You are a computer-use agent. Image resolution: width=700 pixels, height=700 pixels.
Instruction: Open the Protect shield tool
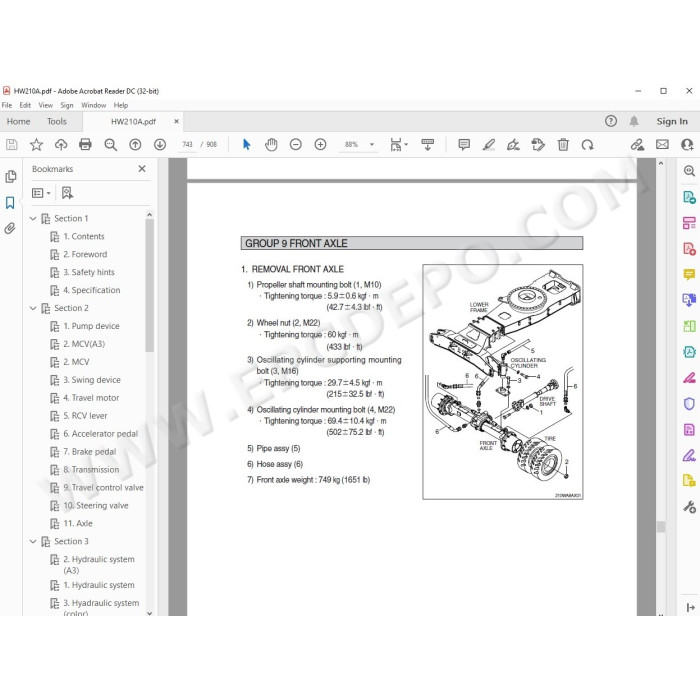pos(689,404)
